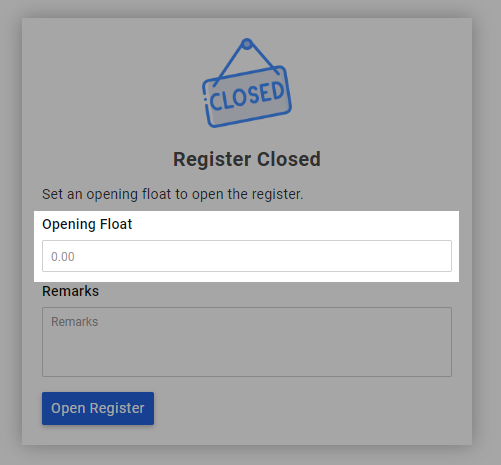
Task: Click the sign's right hanging string
Action: pyautogui.click(x=265, y=59)
